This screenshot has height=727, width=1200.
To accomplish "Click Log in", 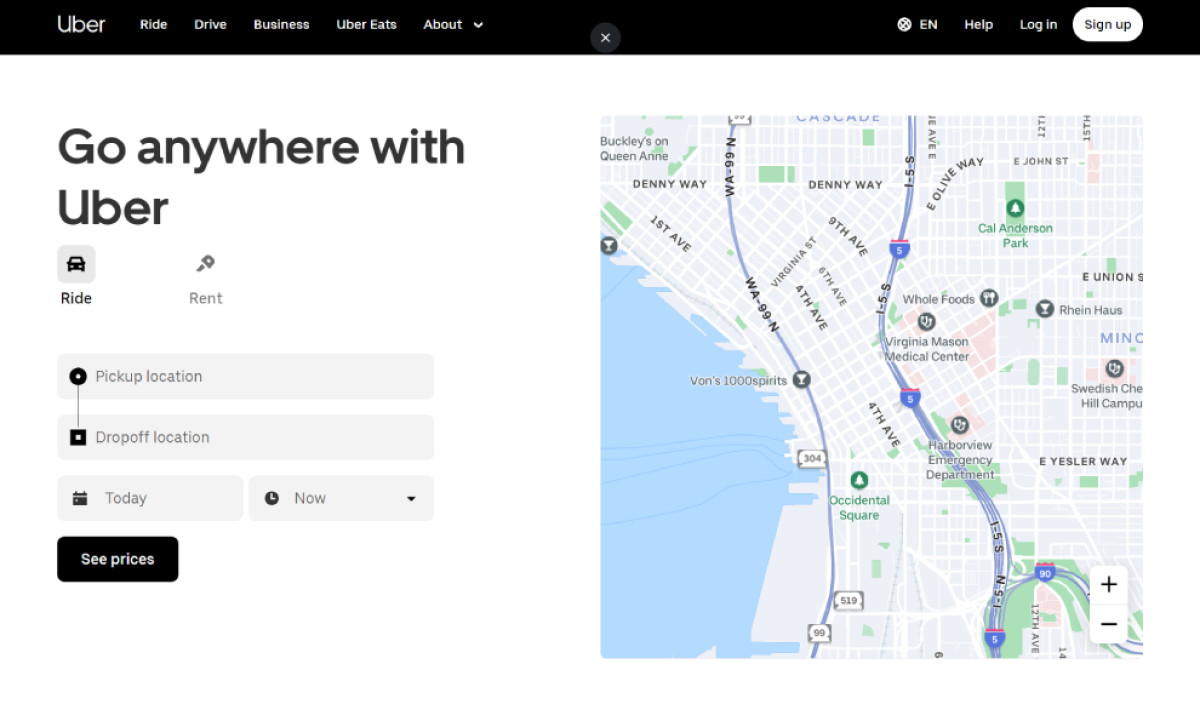I will (1038, 24).
